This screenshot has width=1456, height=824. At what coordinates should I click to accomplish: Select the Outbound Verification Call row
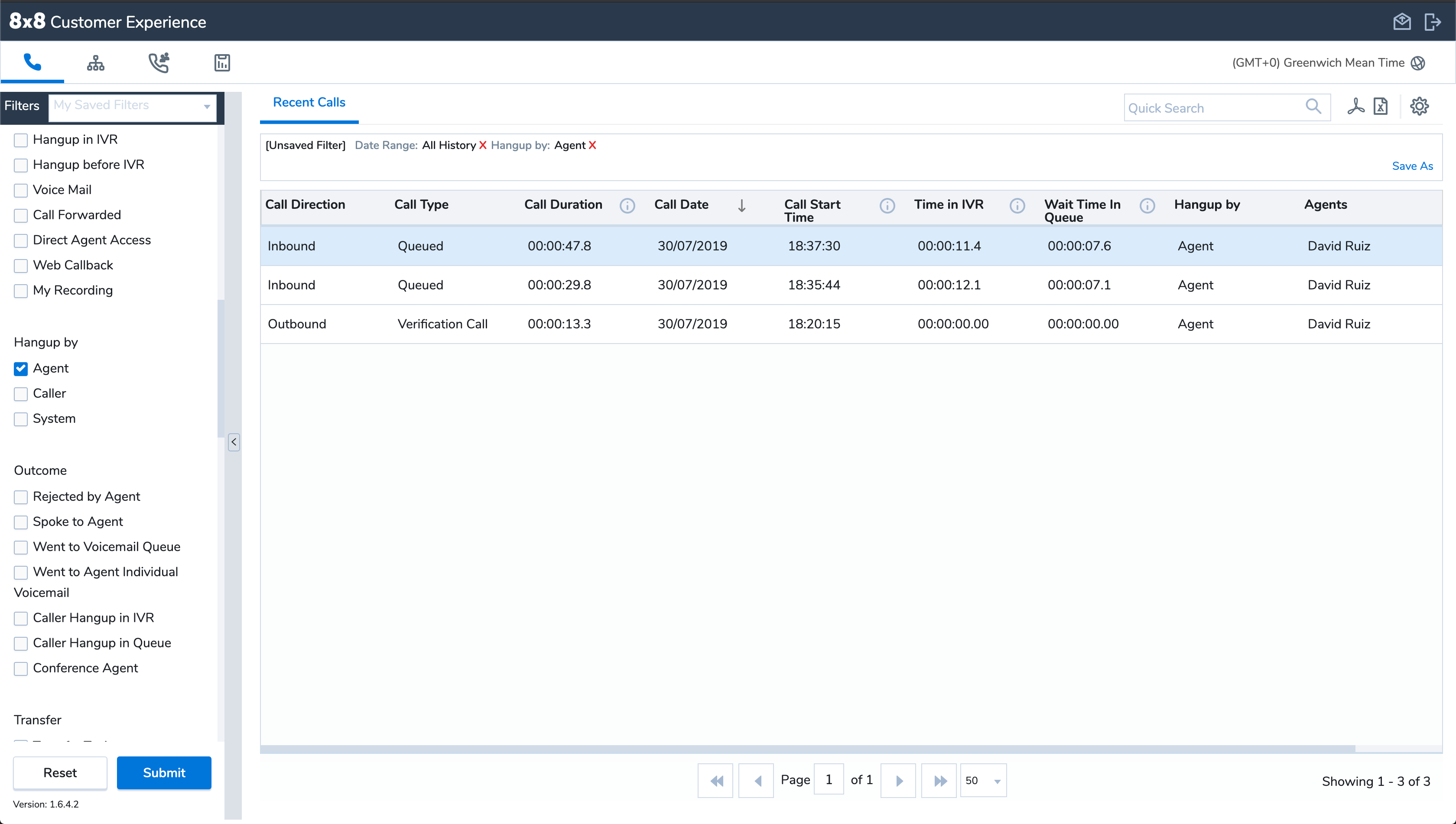(851, 324)
